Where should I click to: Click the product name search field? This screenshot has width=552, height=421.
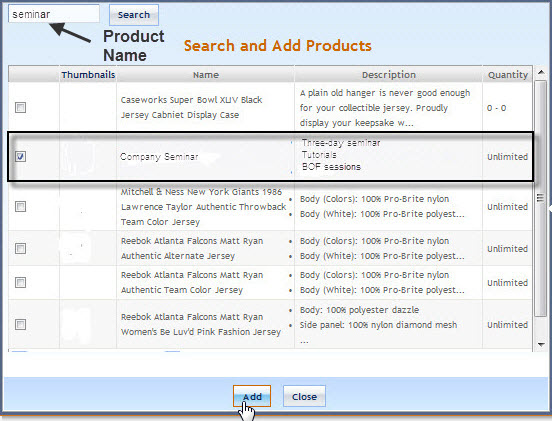[54, 14]
